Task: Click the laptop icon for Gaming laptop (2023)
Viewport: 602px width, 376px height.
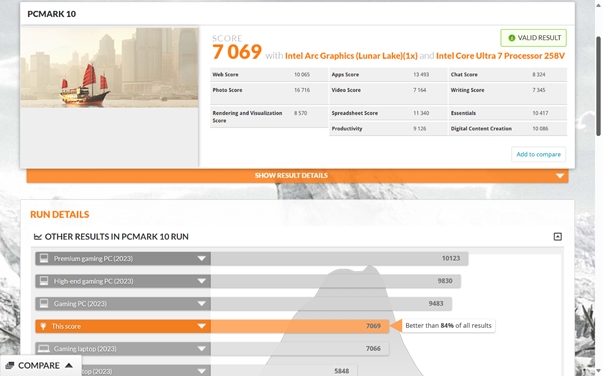Action: pos(44,349)
